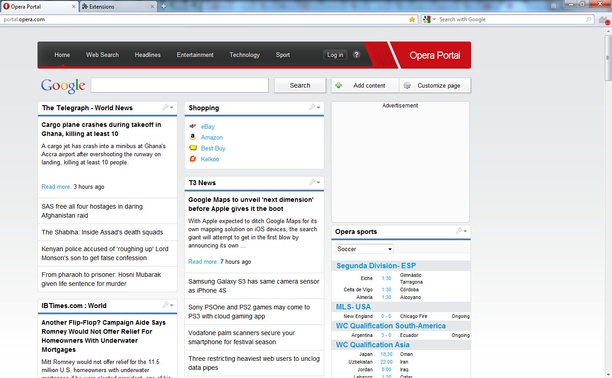Click the extension icon with red badge

click(x=604, y=20)
